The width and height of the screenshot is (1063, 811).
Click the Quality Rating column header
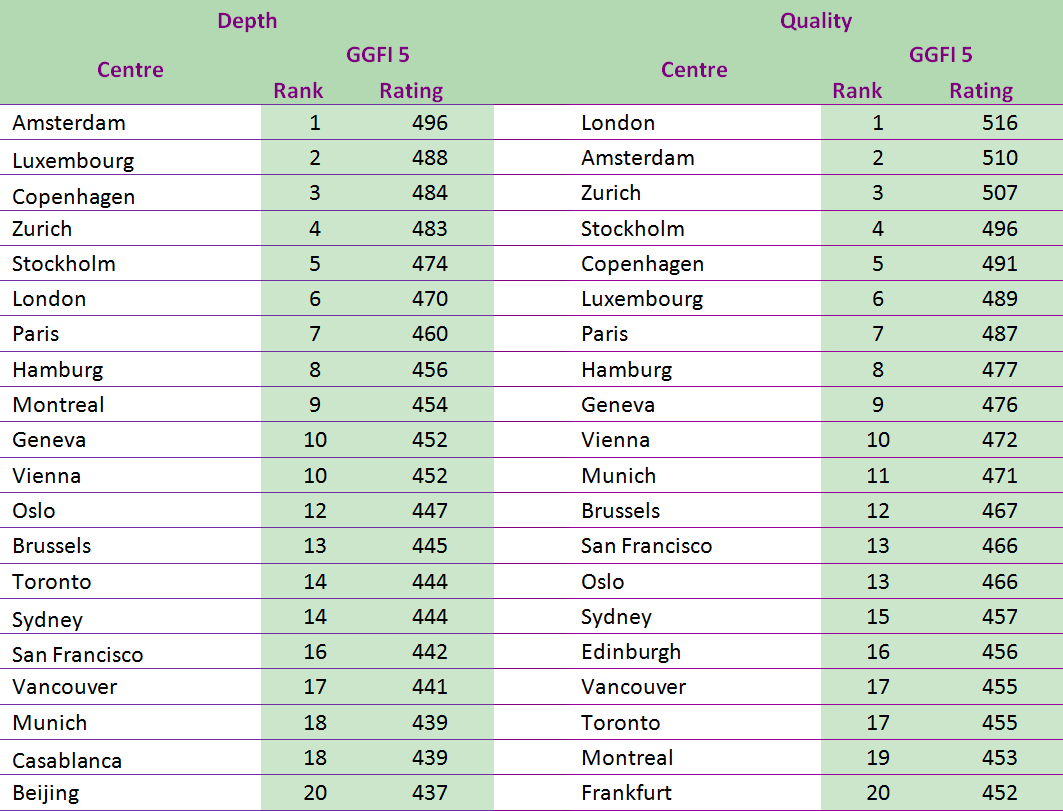pyautogui.click(x=980, y=90)
